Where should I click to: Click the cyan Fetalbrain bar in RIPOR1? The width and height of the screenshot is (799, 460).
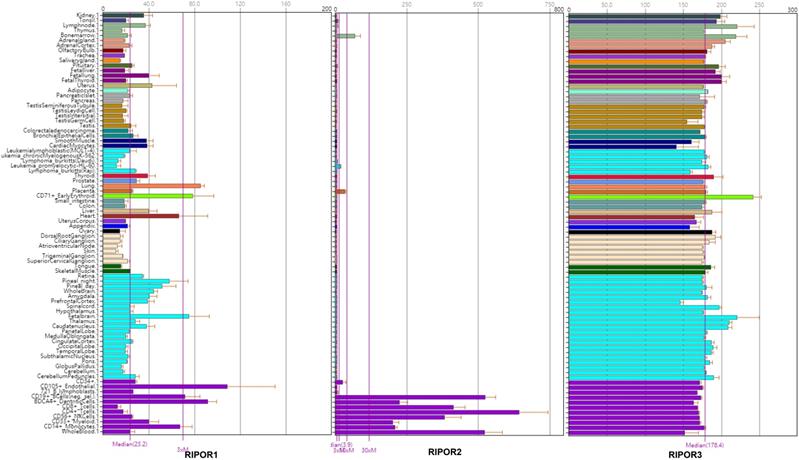pyautogui.click(x=146, y=316)
